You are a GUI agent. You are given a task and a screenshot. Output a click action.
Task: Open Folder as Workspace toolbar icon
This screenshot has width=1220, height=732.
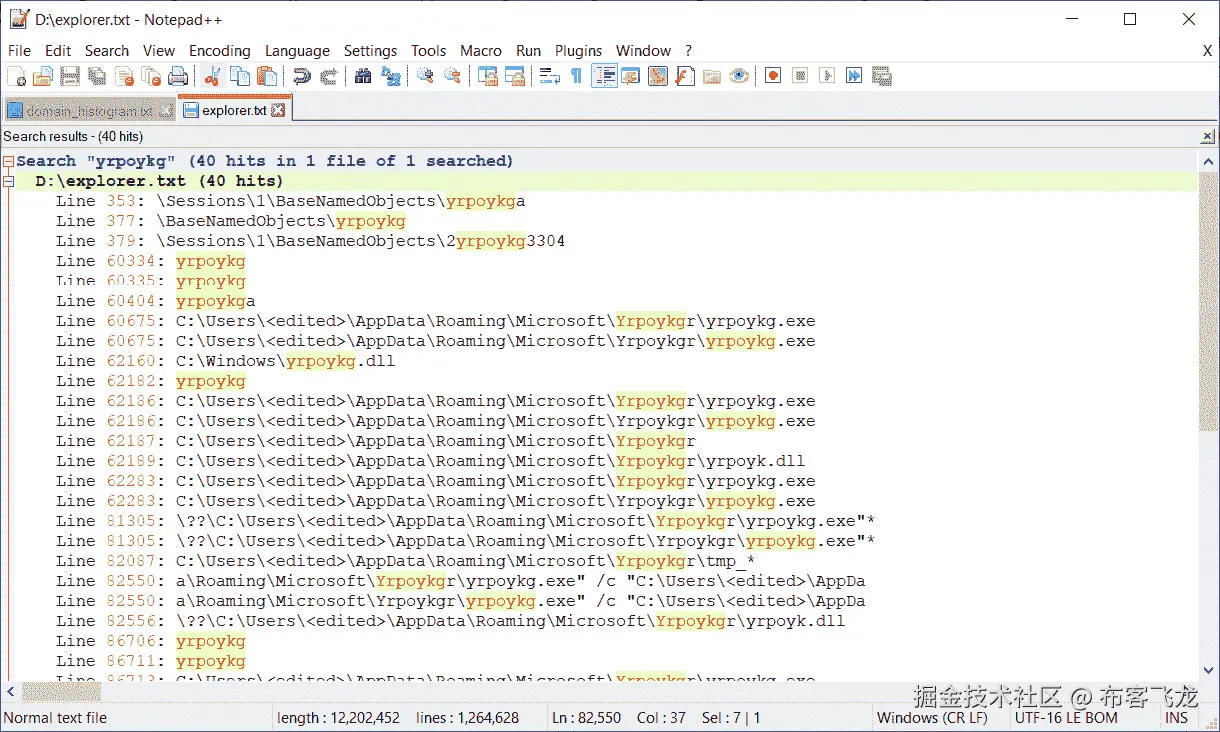click(712, 76)
